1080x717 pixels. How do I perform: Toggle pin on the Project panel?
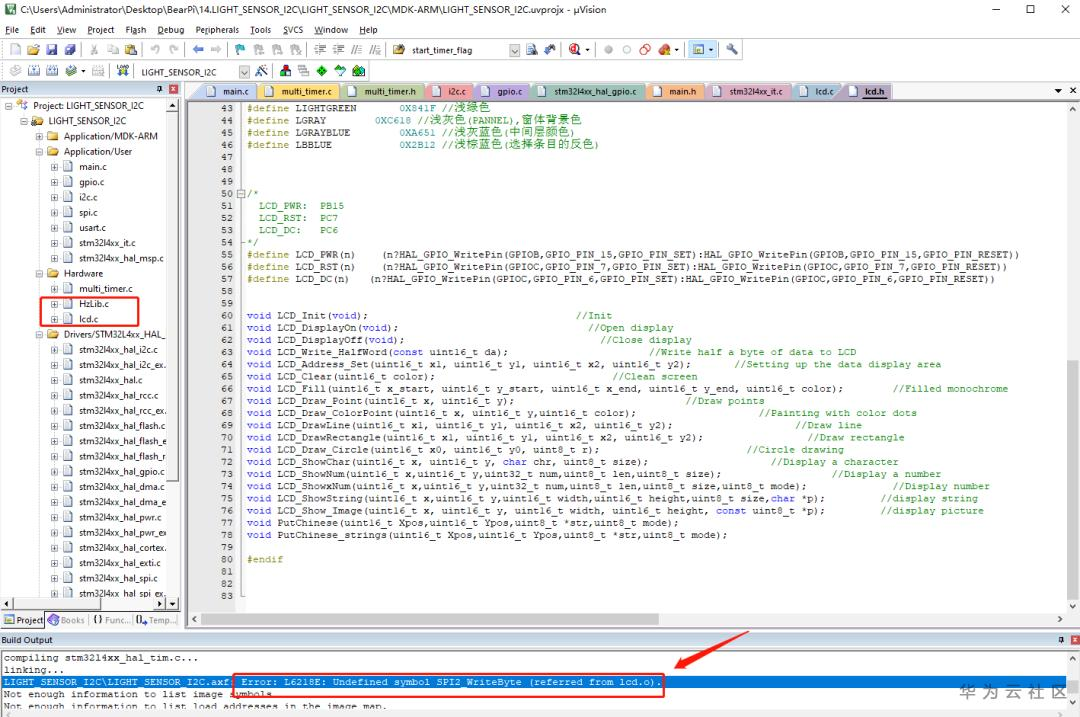(160, 89)
